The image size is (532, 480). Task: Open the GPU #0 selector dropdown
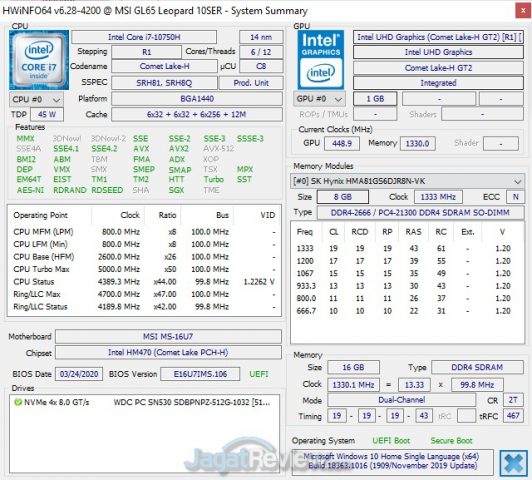pos(319,99)
